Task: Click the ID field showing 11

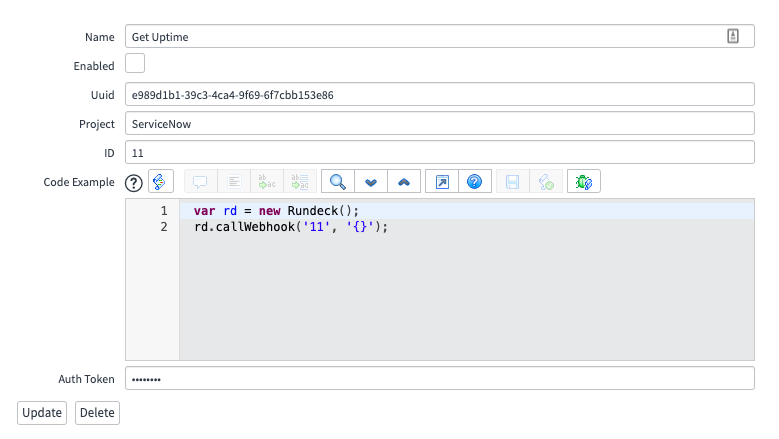Action: point(440,152)
